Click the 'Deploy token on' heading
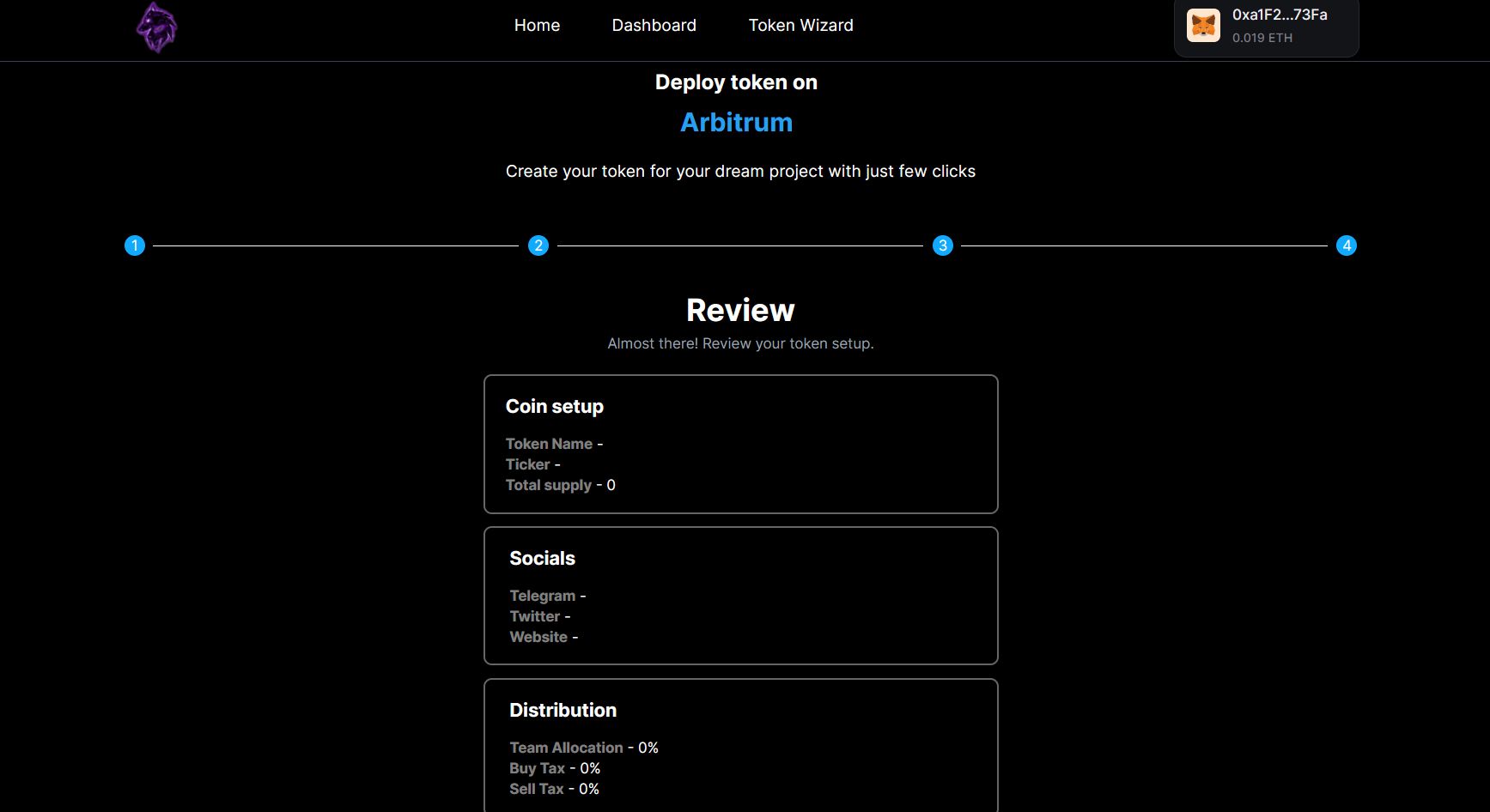 coord(736,82)
